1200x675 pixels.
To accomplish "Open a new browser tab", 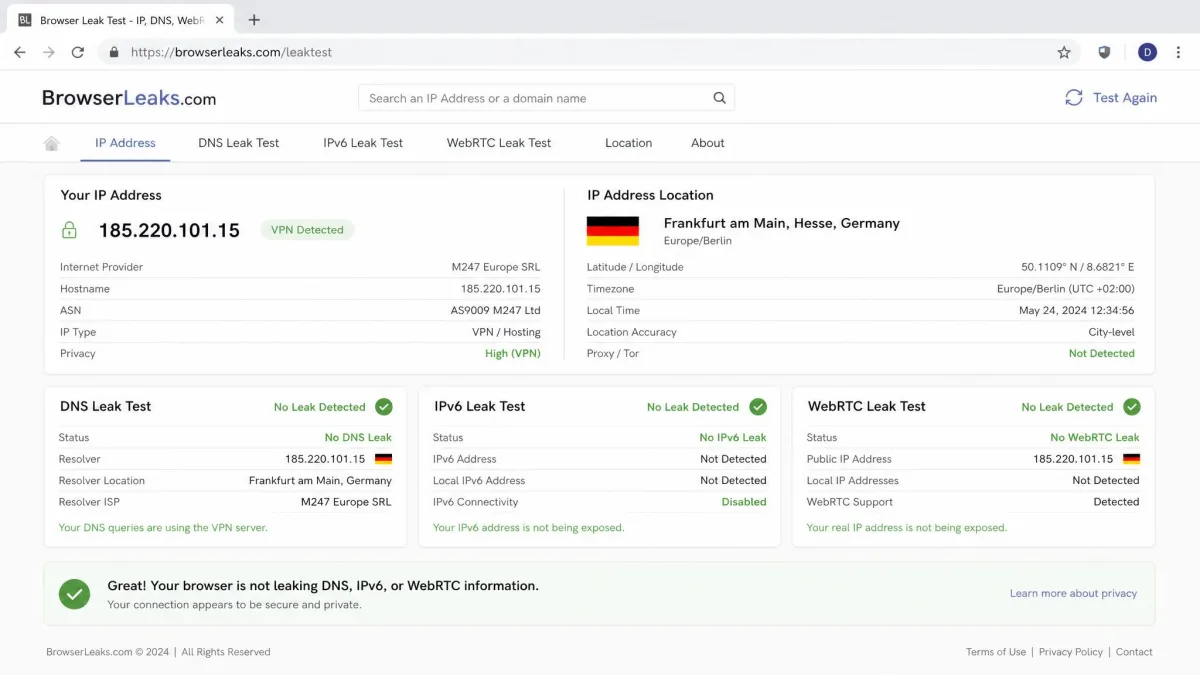I will pos(254,20).
